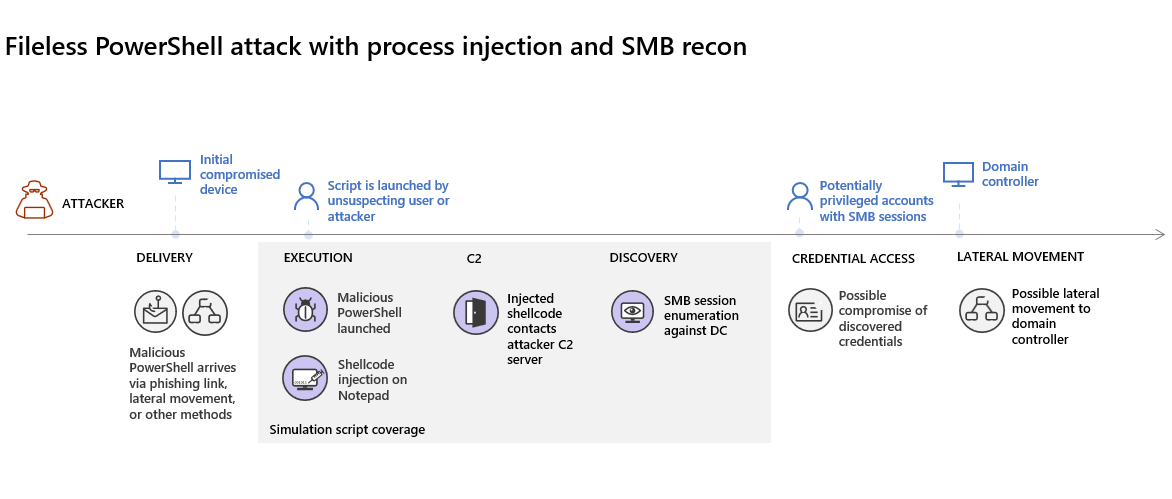Click the Simulation script coverage caption
The image size is (1172, 499).
347,430
